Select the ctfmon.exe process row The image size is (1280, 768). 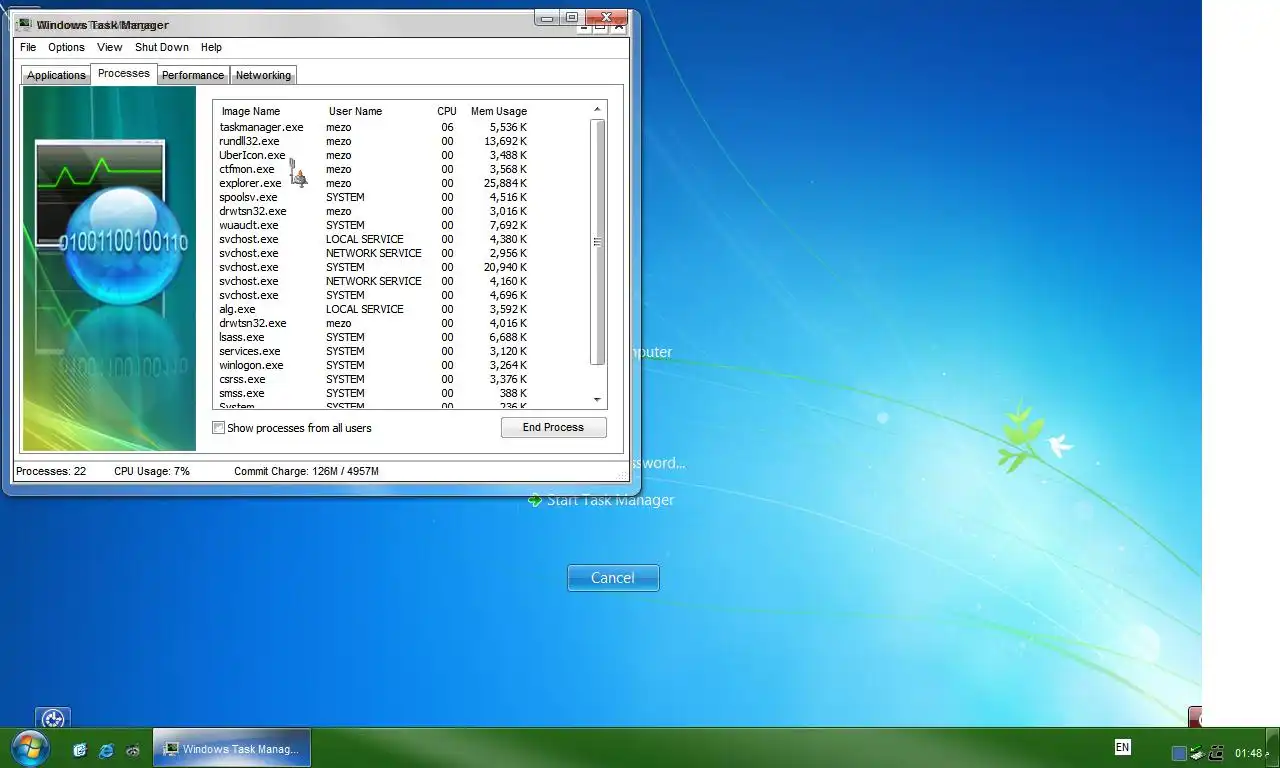coord(373,169)
